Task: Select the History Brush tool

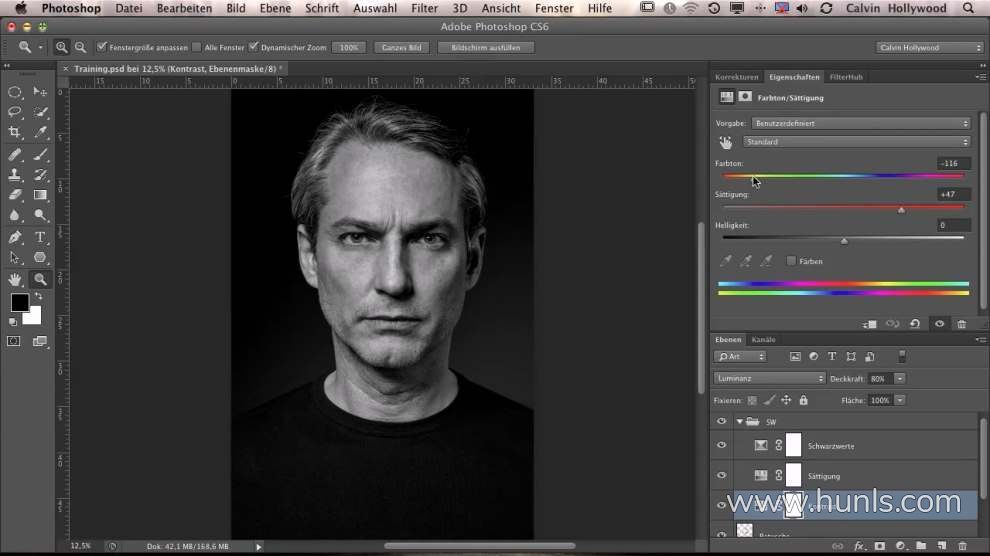Action: (40, 175)
